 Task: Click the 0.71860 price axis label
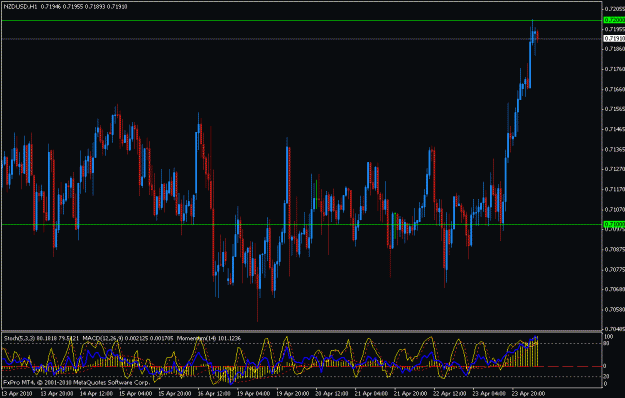point(615,49)
